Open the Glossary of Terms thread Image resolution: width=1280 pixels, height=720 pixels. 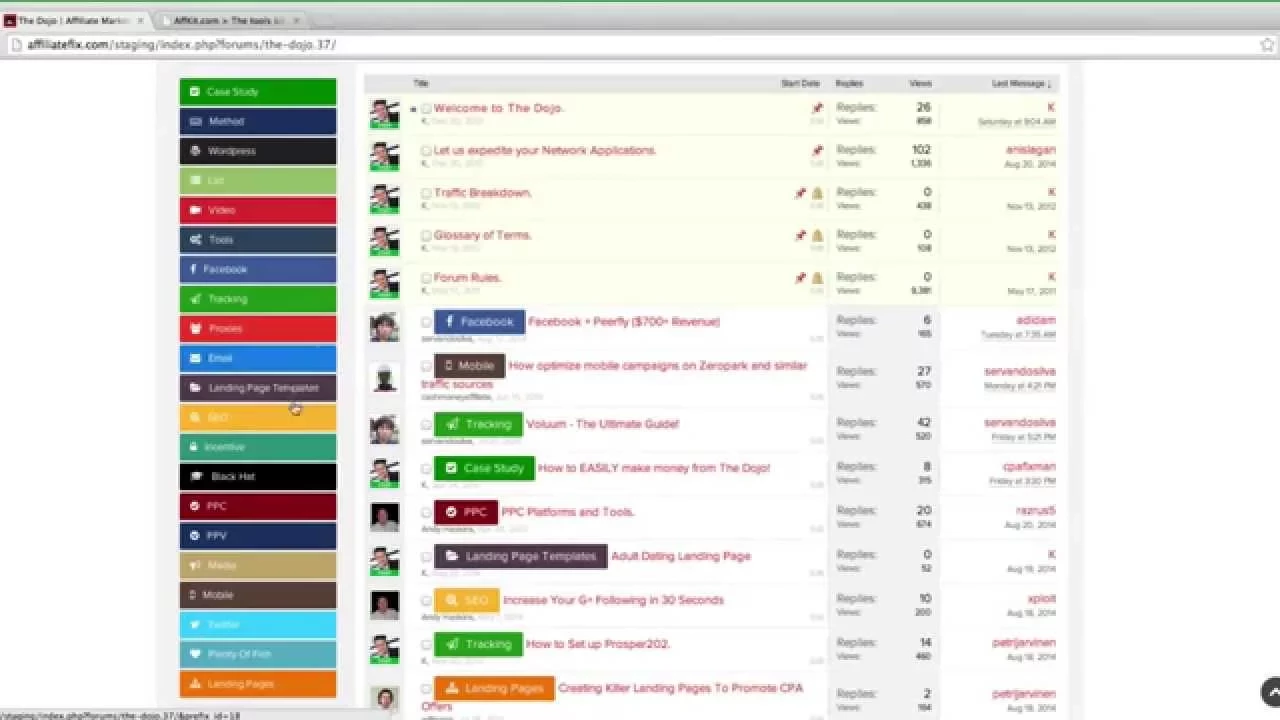coord(483,235)
